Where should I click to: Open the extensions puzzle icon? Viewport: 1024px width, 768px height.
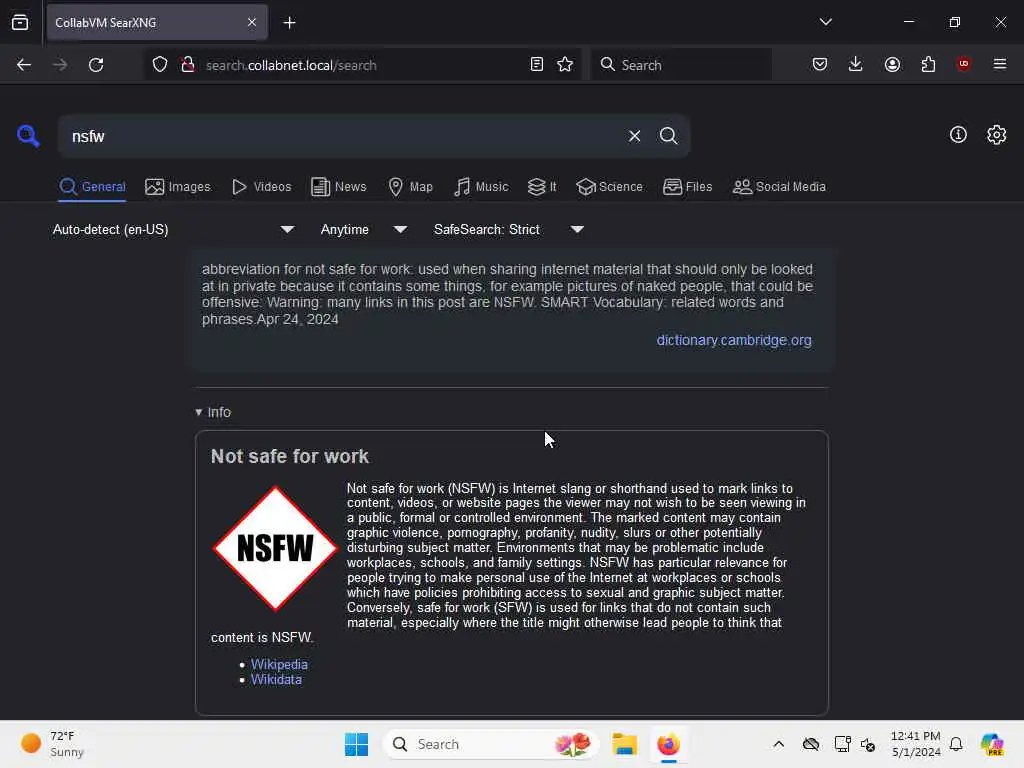pos(928,64)
